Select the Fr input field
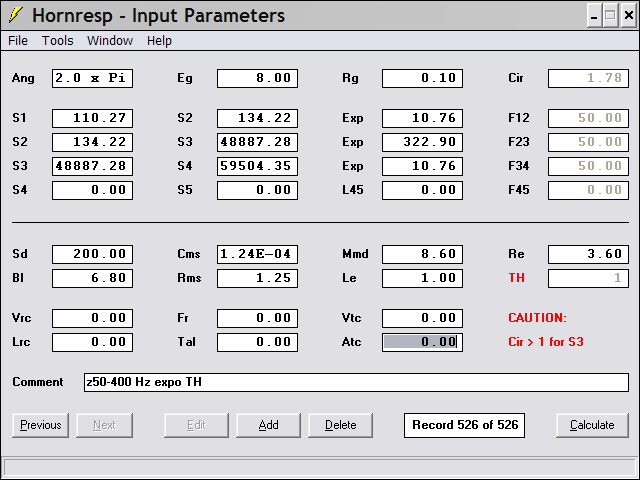This screenshot has width=640, height=480. [x=258, y=318]
